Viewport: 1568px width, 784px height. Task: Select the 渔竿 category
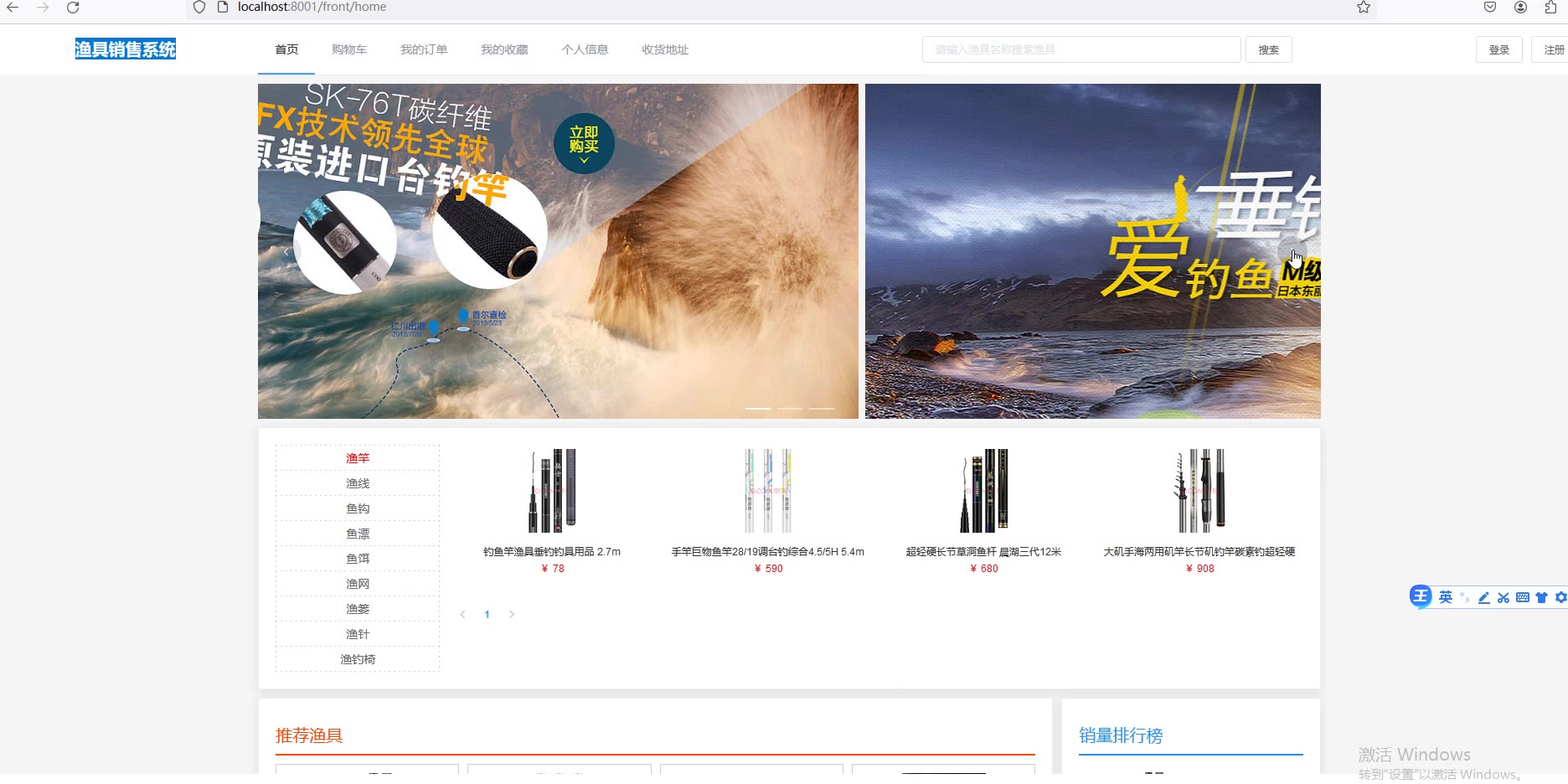(x=358, y=458)
